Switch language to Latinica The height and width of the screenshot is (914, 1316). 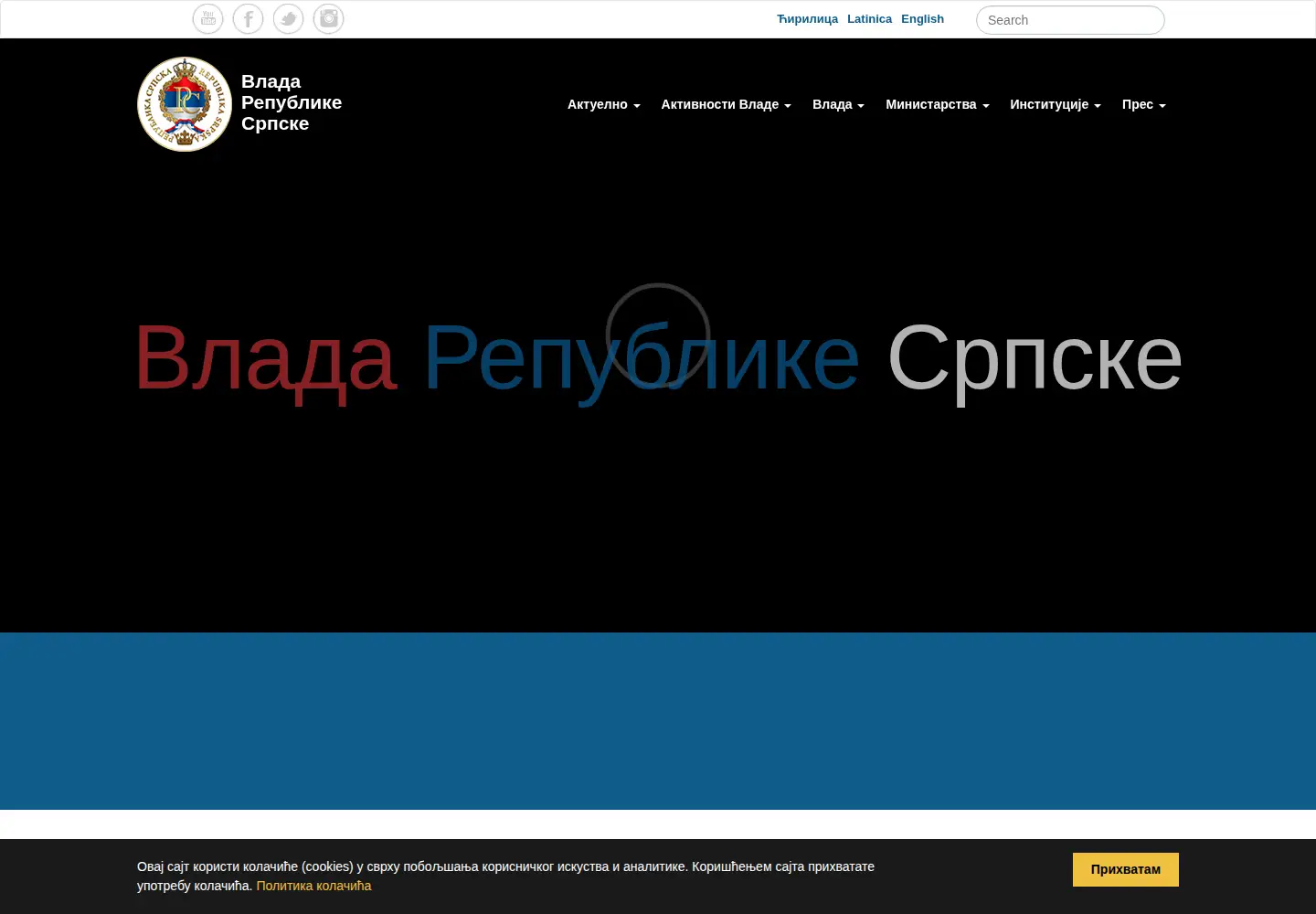point(869,19)
